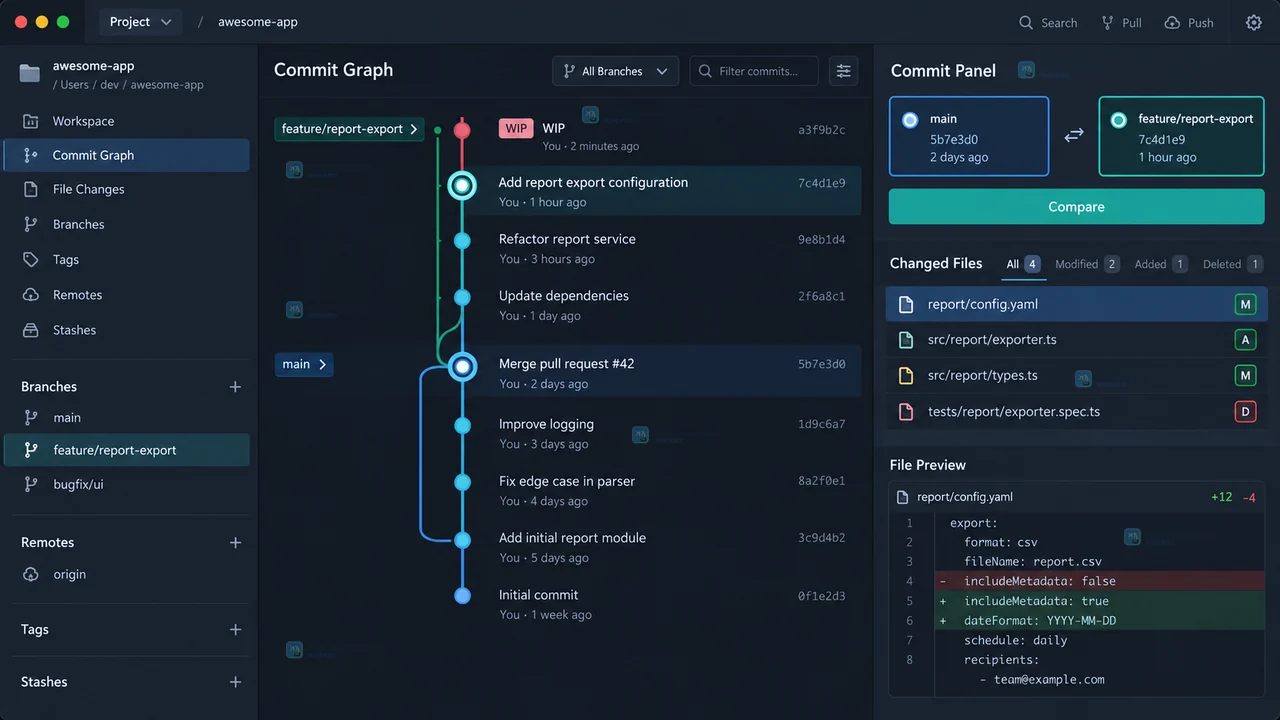1280x720 pixels.
Task: Select the main branch in sidebar Branches
Action: (x=127, y=418)
